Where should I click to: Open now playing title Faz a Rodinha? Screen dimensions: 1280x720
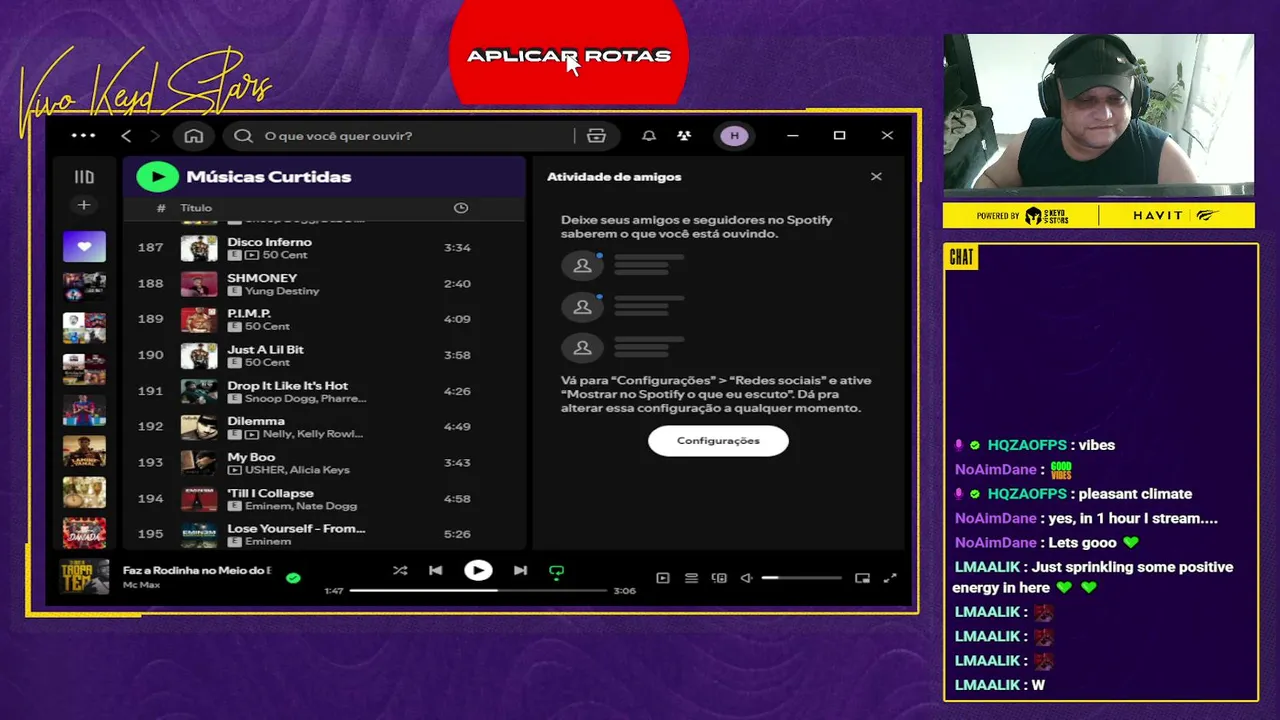click(x=197, y=570)
